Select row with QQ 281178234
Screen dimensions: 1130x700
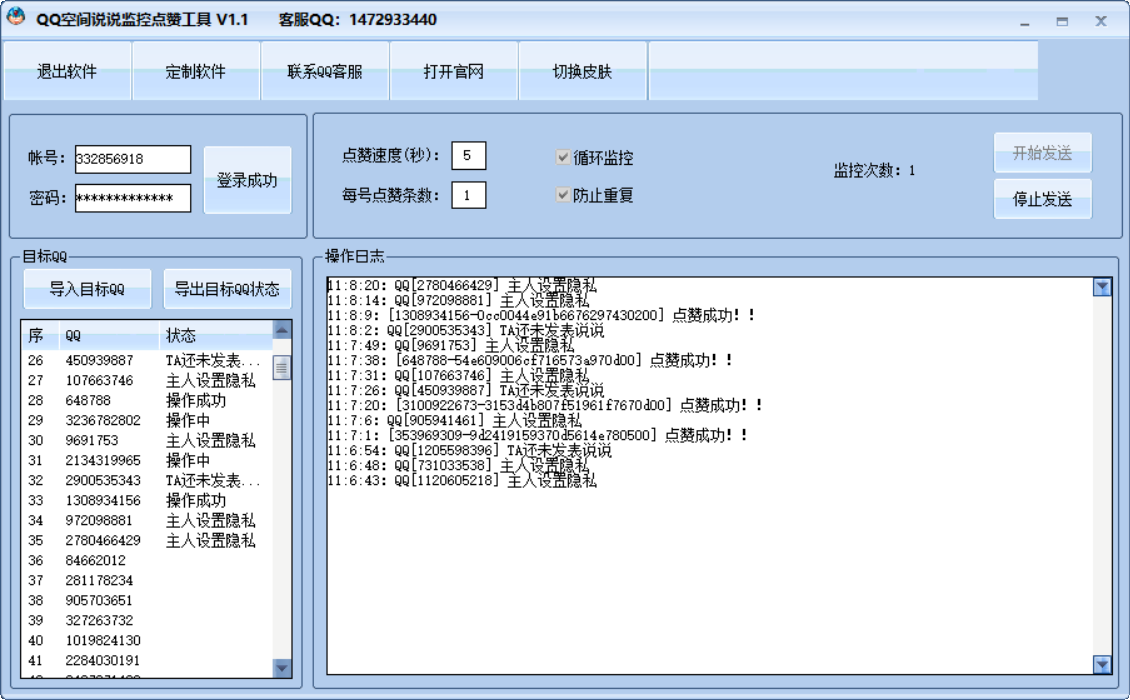(147, 580)
